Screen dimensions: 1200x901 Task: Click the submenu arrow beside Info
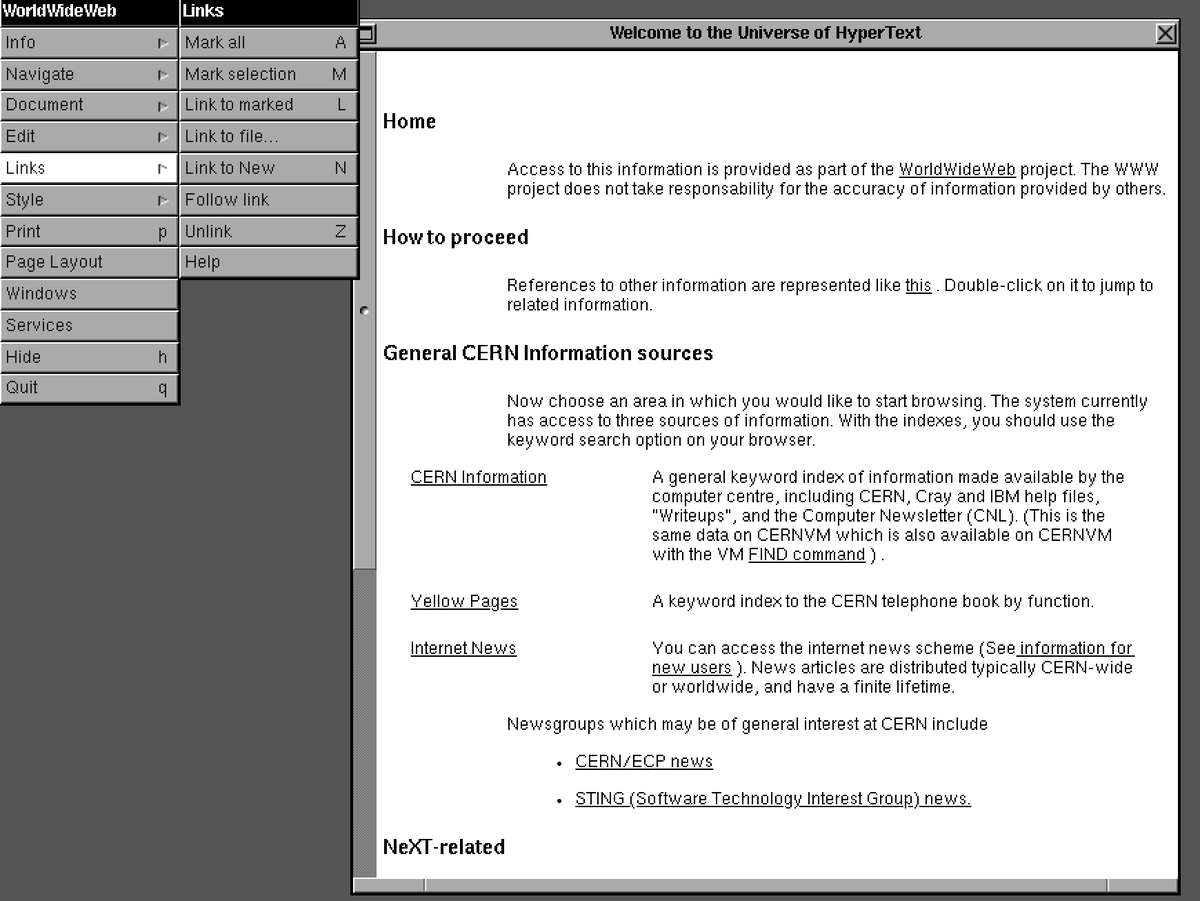(162, 43)
